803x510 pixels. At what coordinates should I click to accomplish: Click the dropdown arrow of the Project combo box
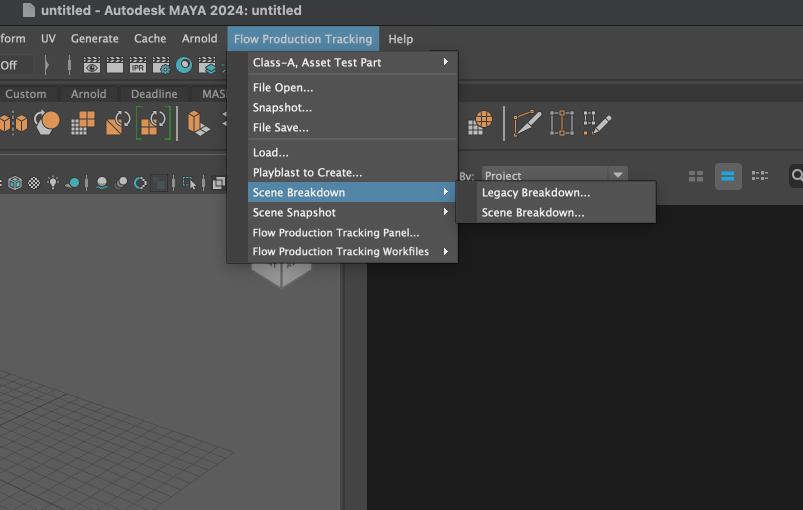pyautogui.click(x=618, y=175)
